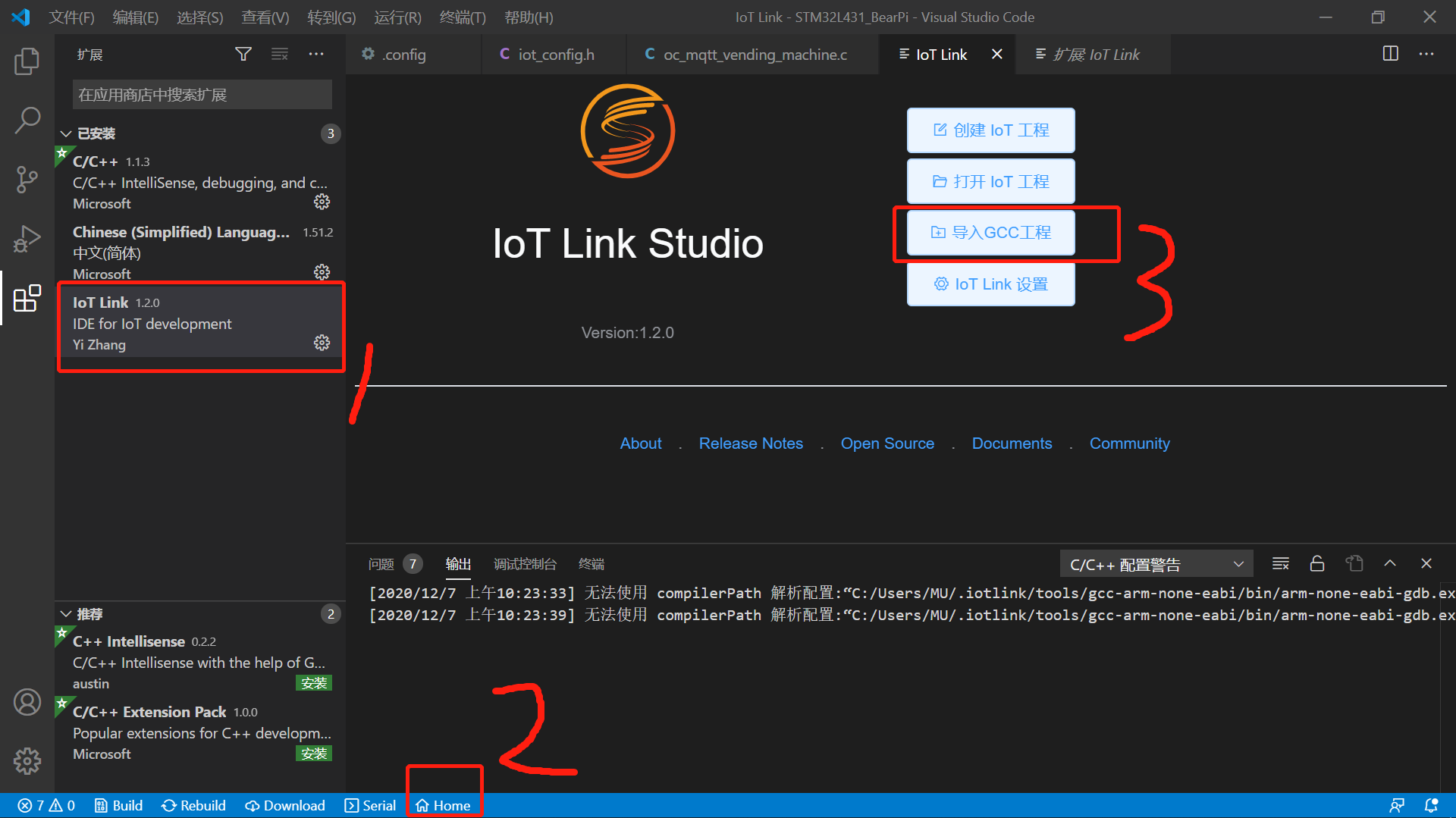Open the Open Source link
This screenshot has width=1456, height=818.
pyautogui.click(x=887, y=443)
